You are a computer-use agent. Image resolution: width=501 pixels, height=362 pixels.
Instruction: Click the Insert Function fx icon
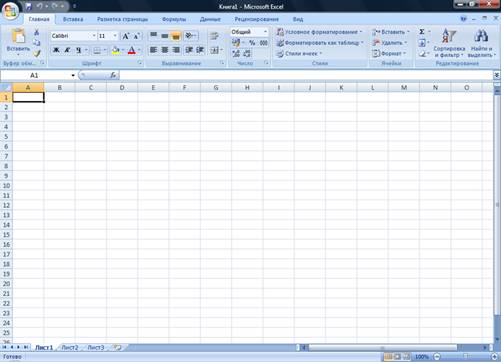tap(113, 75)
